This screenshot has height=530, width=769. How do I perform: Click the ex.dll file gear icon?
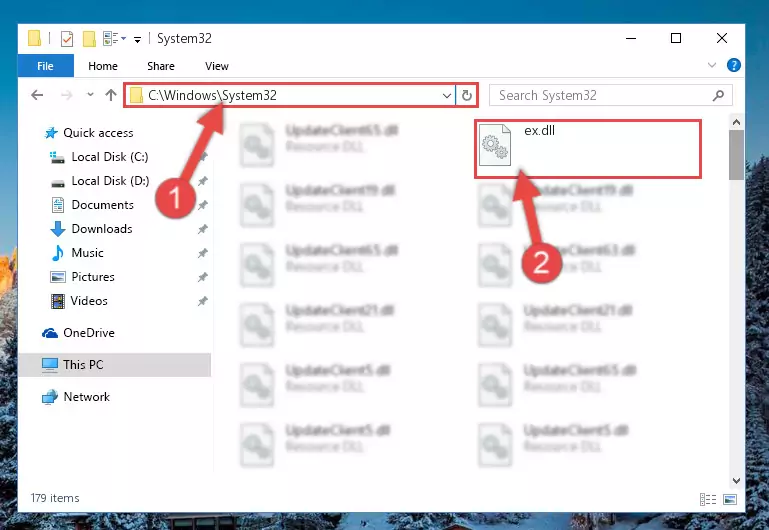(495, 145)
